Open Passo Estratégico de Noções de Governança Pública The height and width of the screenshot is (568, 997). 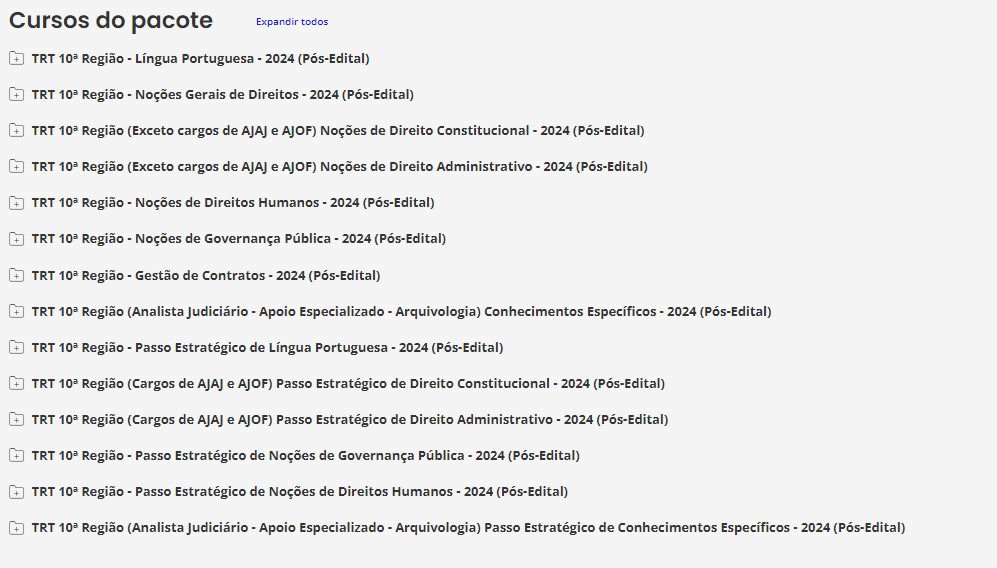(305, 456)
